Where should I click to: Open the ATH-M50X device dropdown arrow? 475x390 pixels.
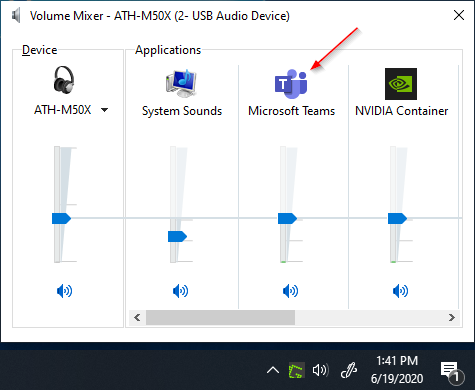click(104, 110)
